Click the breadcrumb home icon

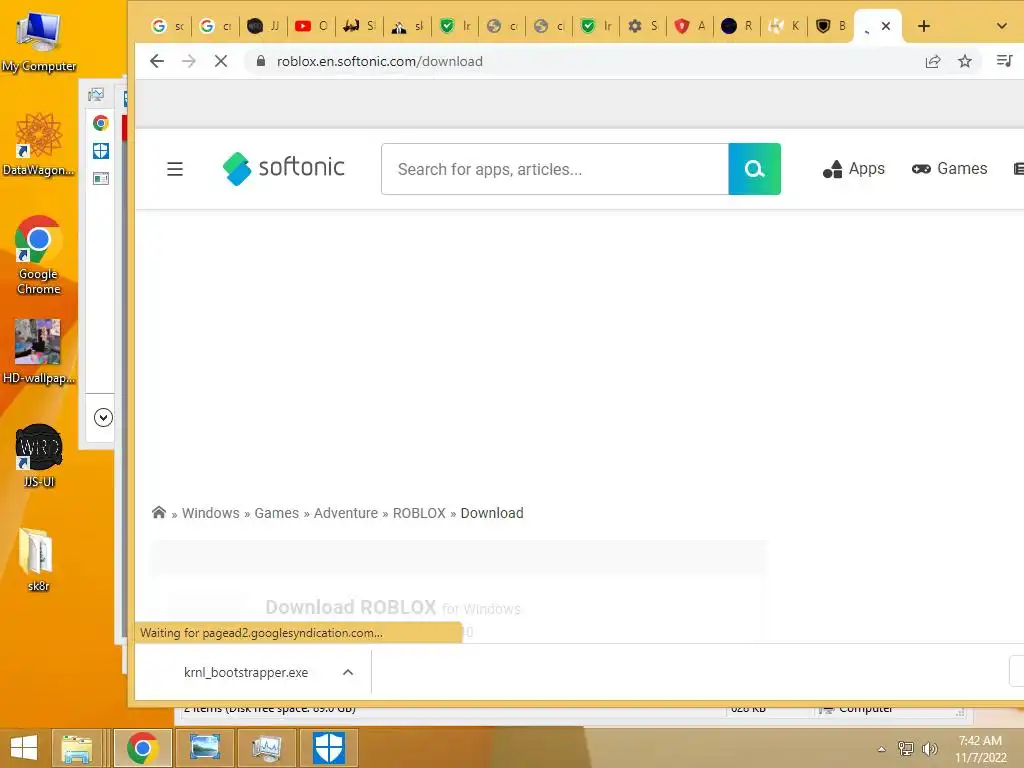point(159,512)
